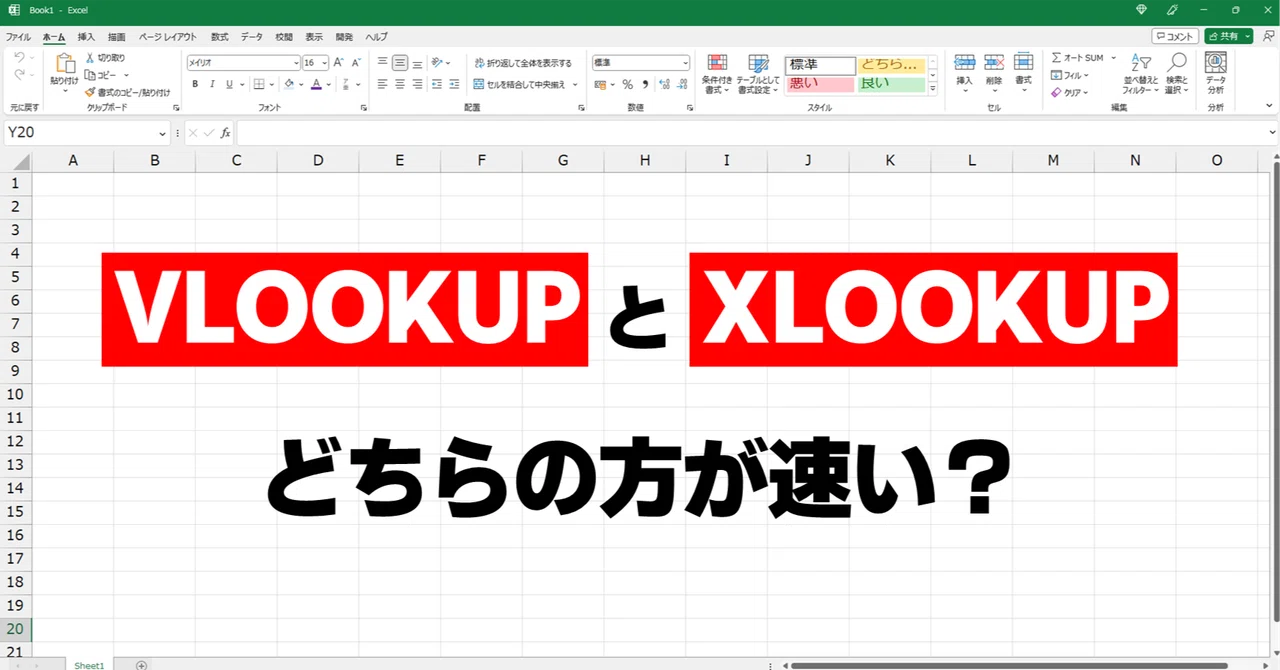The height and width of the screenshot is (670, 1280).
Task: Click the Increase Indent icon
Action: [454, 85]
